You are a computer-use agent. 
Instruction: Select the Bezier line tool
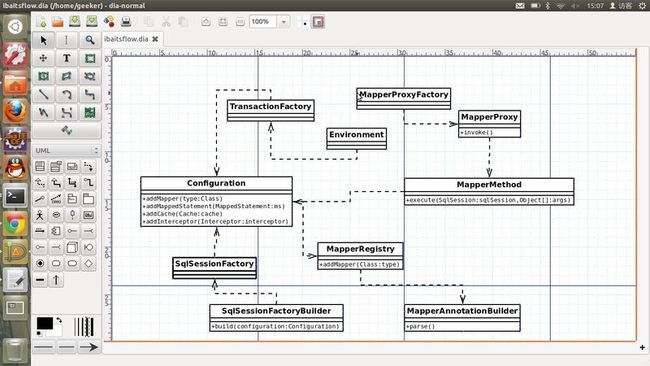point(66,112)
